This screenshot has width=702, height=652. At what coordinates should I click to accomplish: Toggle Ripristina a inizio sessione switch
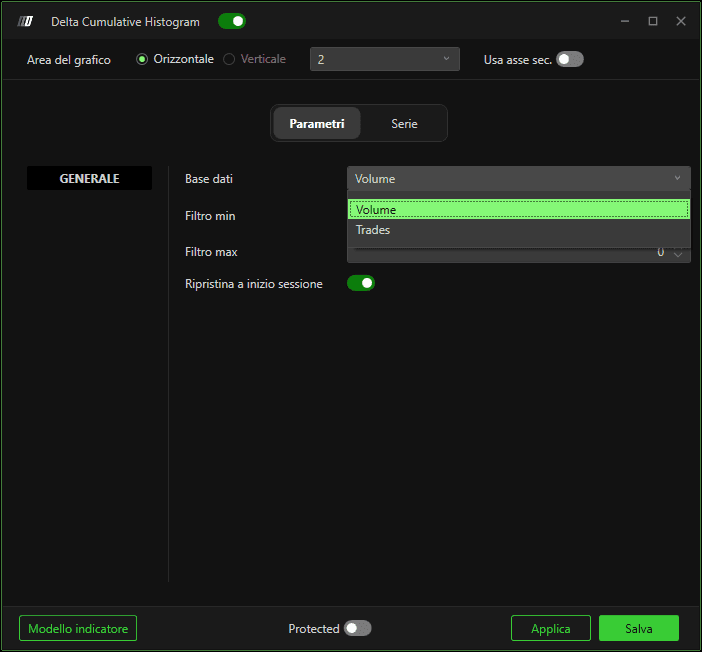point(361,283)
